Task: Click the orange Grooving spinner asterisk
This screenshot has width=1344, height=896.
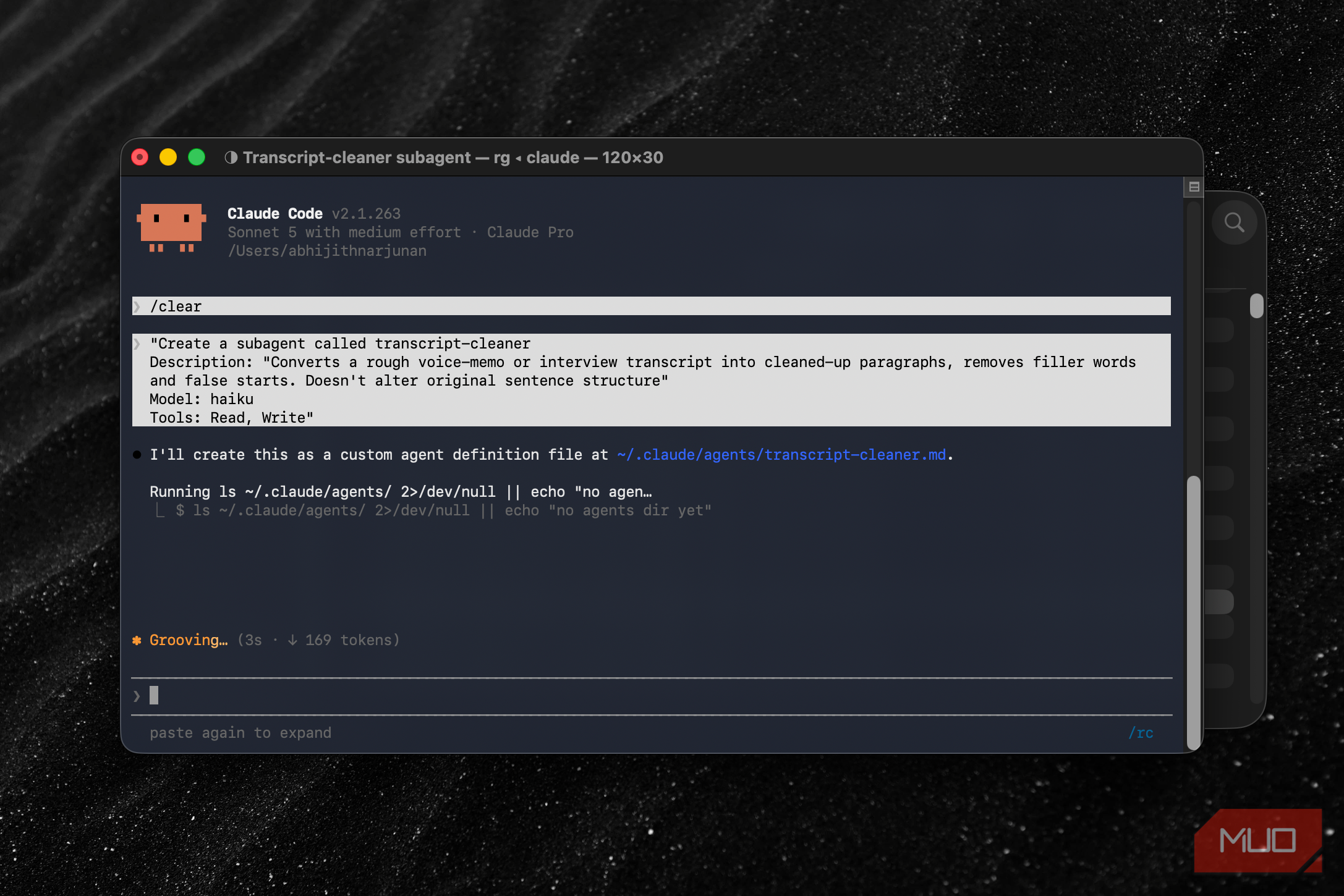Action: point(137,640)
